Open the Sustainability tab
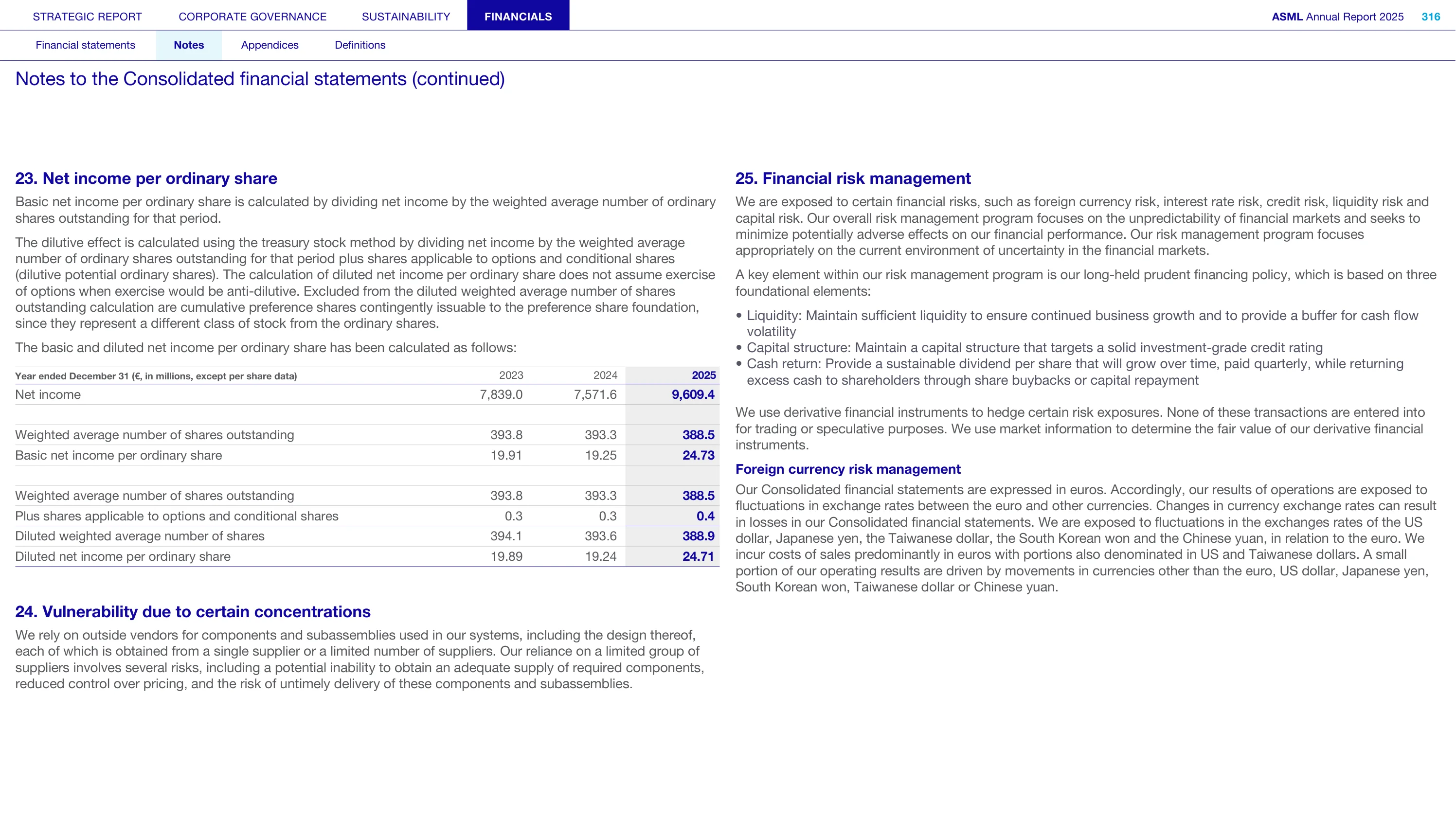The height and width of the screenshot is (820, 1456). pos(406,17)
